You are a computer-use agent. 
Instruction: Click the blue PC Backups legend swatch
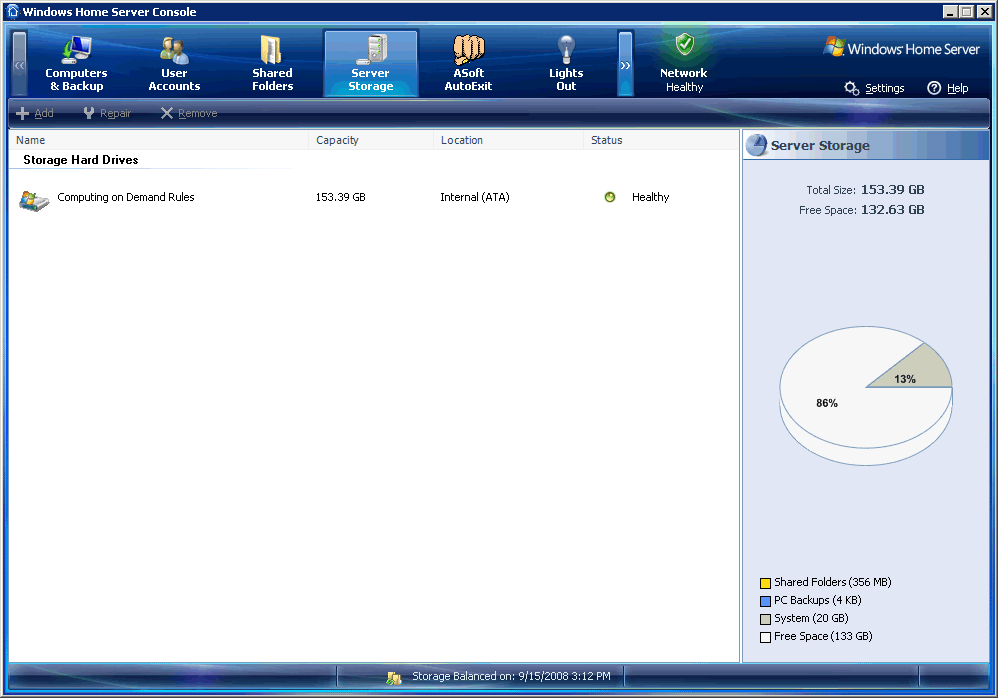[766, 601]
